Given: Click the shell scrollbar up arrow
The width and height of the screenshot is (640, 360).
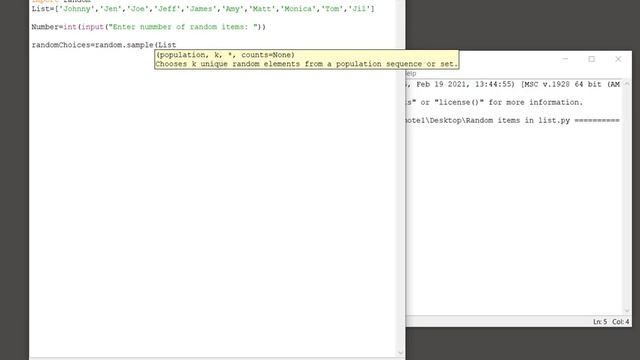Looking at the screenshot, I should point(627,84).
